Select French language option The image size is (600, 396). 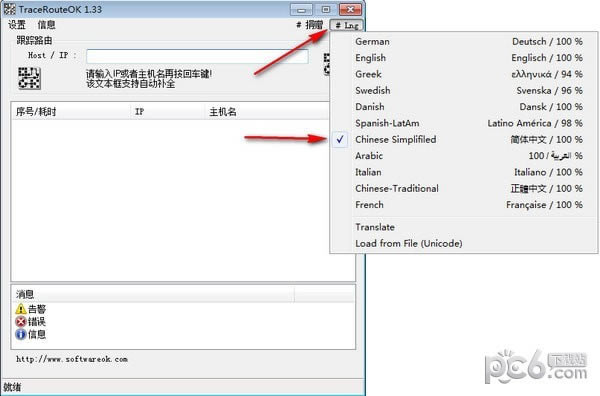(464, 205)
